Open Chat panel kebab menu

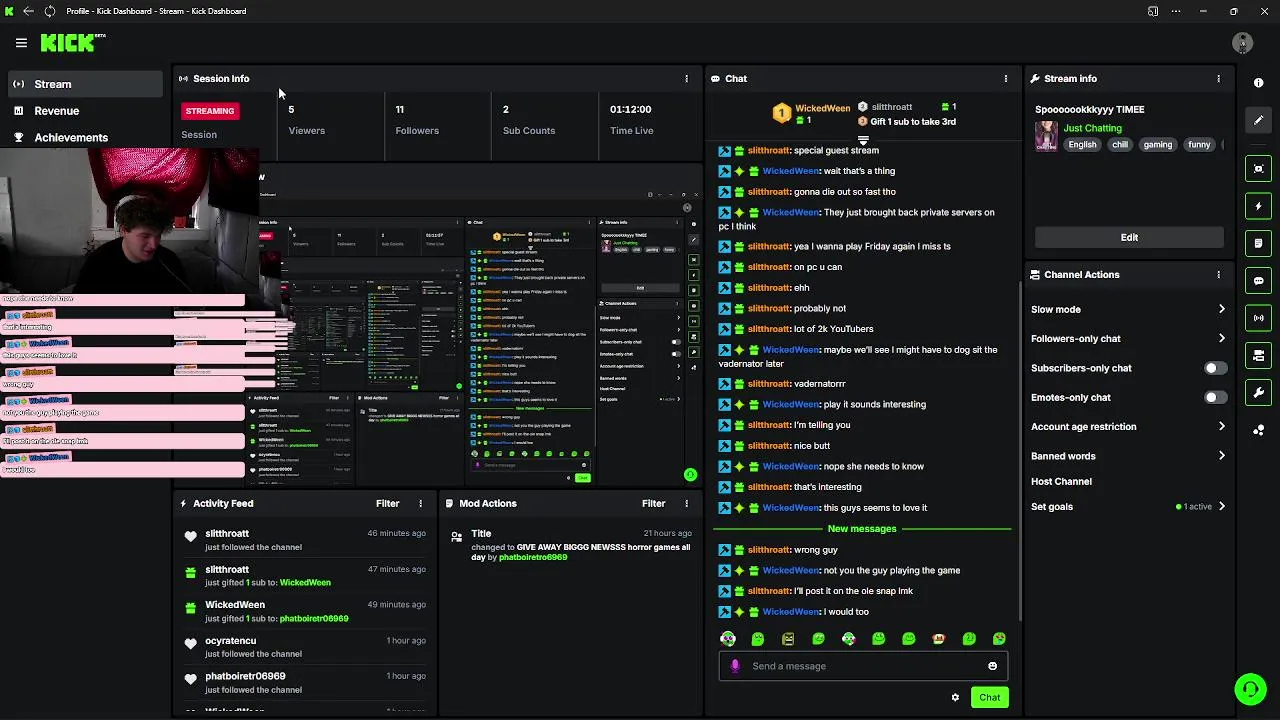(1006, 78)
